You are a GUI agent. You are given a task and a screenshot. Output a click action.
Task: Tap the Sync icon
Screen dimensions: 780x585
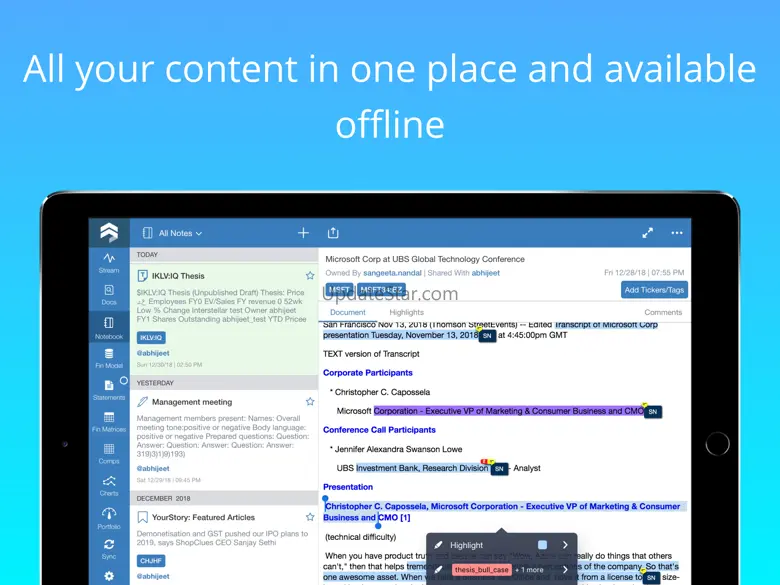point(108,549)
